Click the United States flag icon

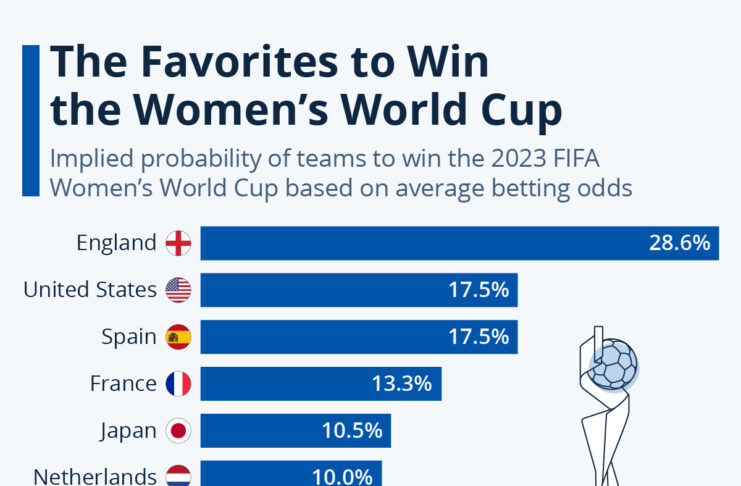[x=178, y=290]
